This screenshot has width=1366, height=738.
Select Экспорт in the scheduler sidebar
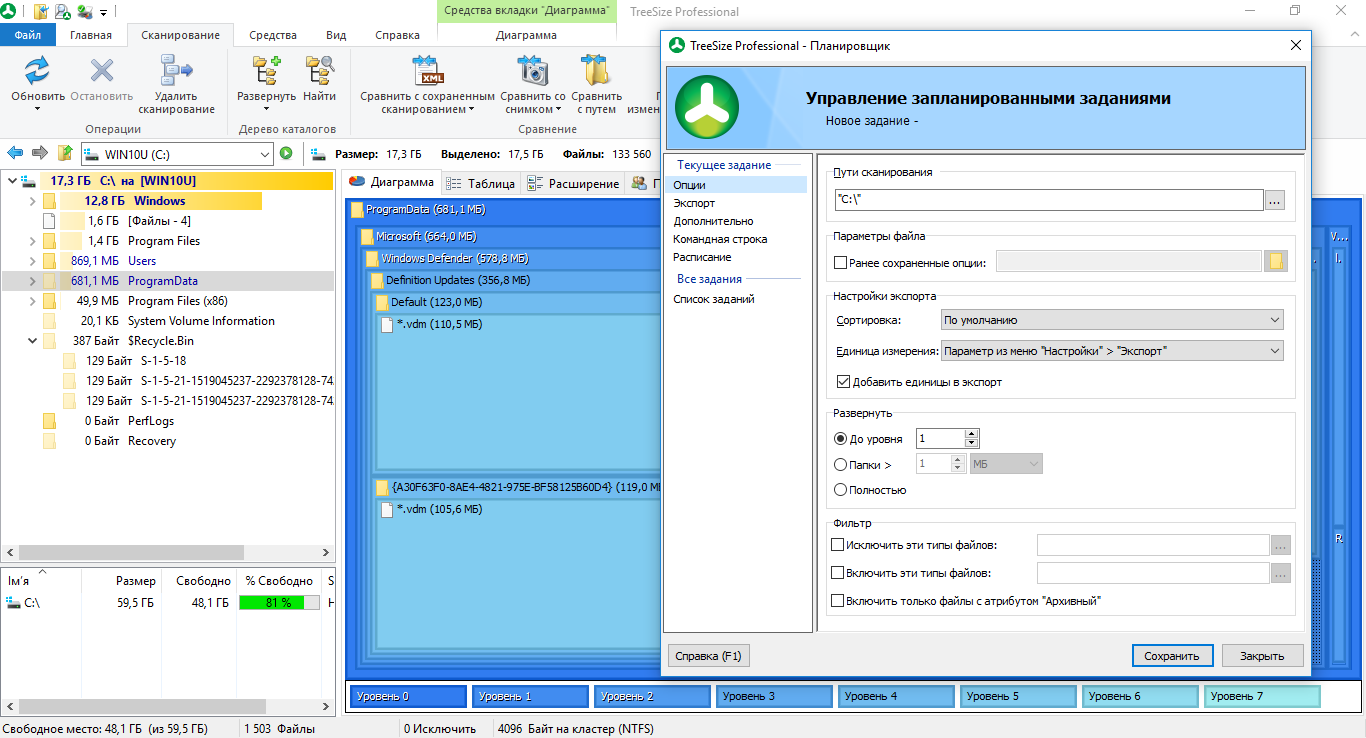click(694, 203)
